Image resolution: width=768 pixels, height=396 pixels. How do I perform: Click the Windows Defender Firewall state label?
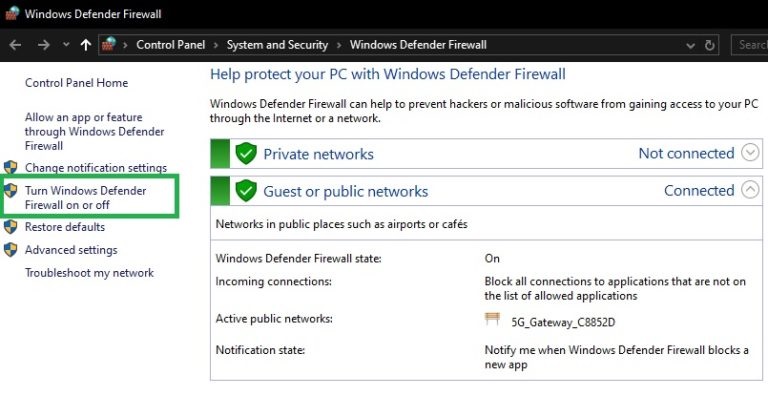(298, 258)
